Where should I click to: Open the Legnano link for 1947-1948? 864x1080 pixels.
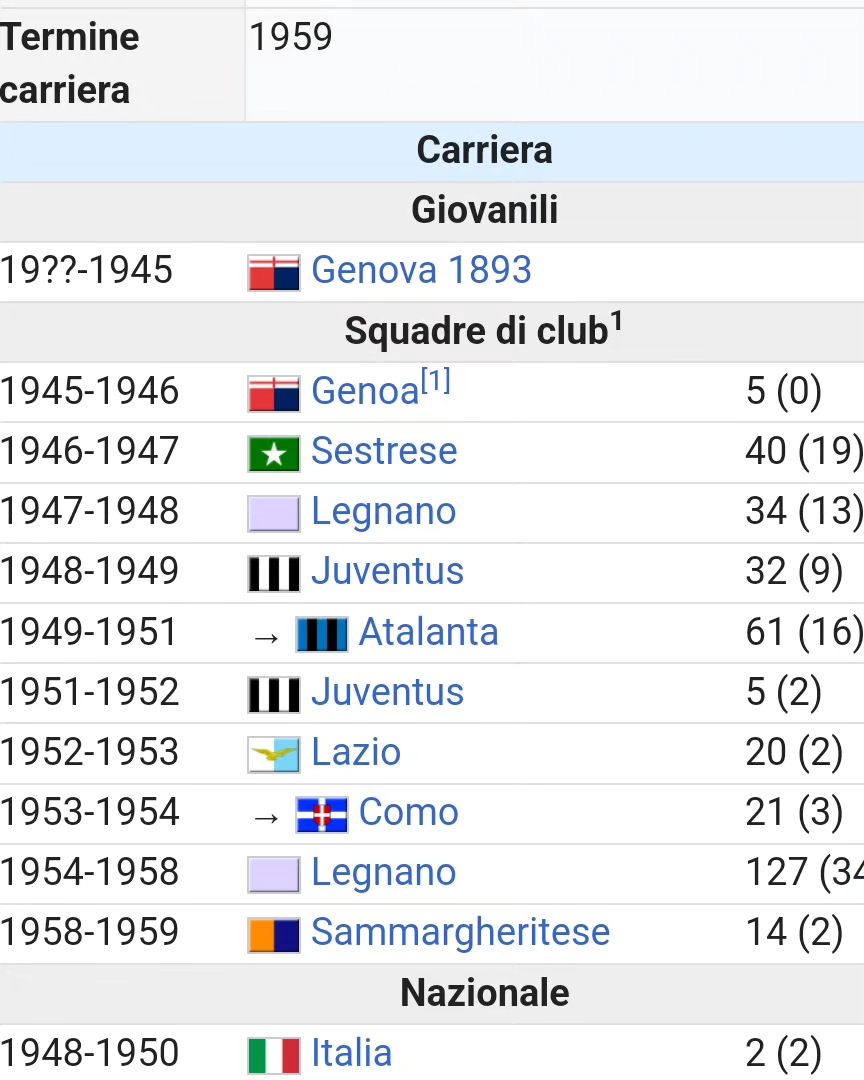[x=384, y=512]
